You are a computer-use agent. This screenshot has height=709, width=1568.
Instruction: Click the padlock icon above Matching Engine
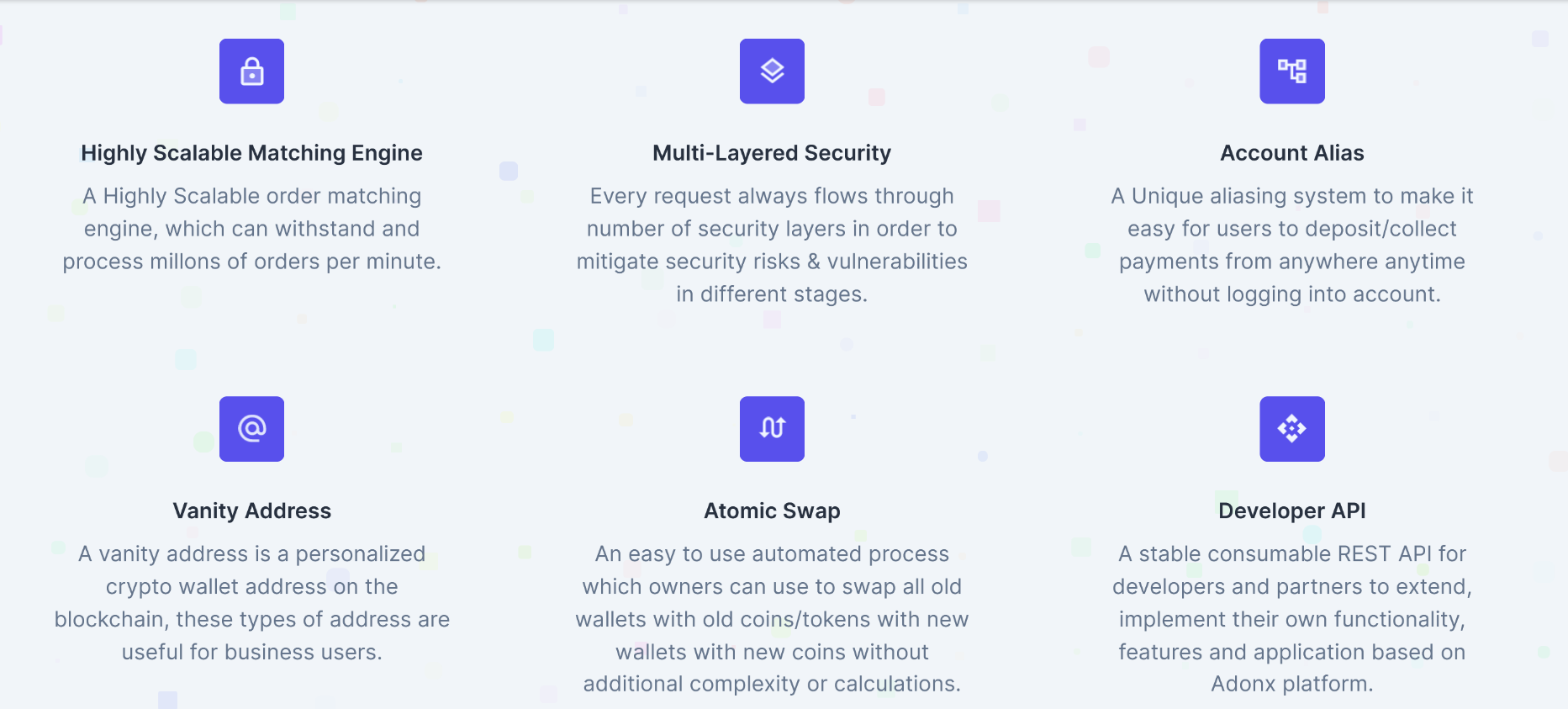coord(251,71)
